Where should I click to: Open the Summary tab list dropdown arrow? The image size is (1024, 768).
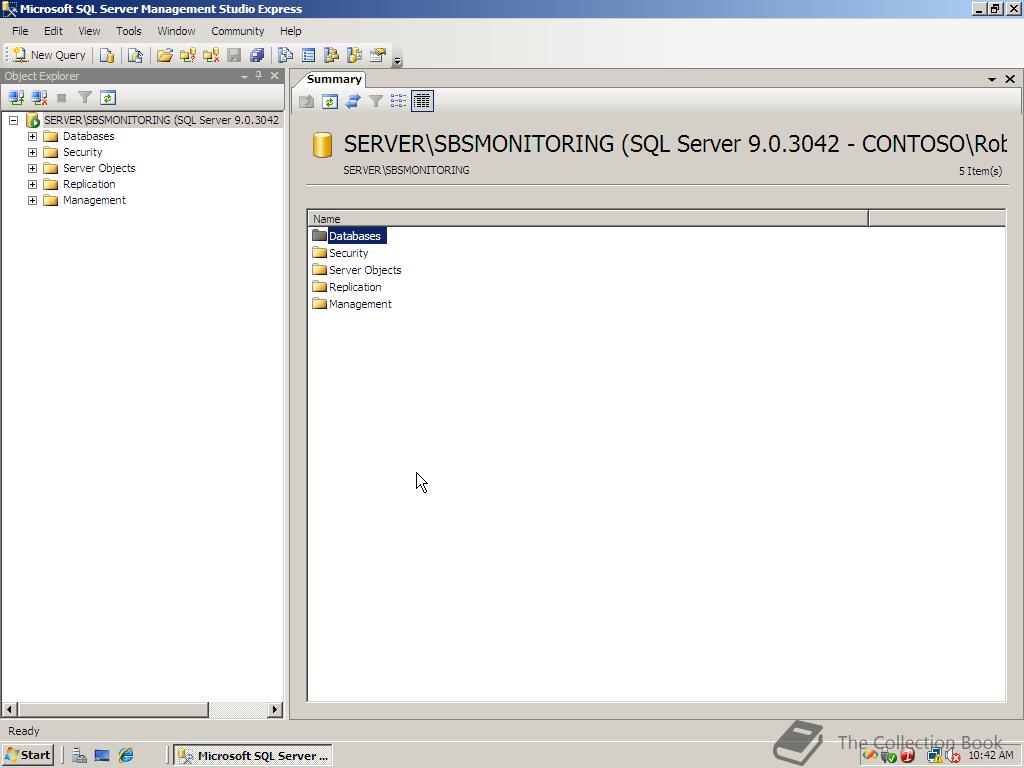coord(991,79)
